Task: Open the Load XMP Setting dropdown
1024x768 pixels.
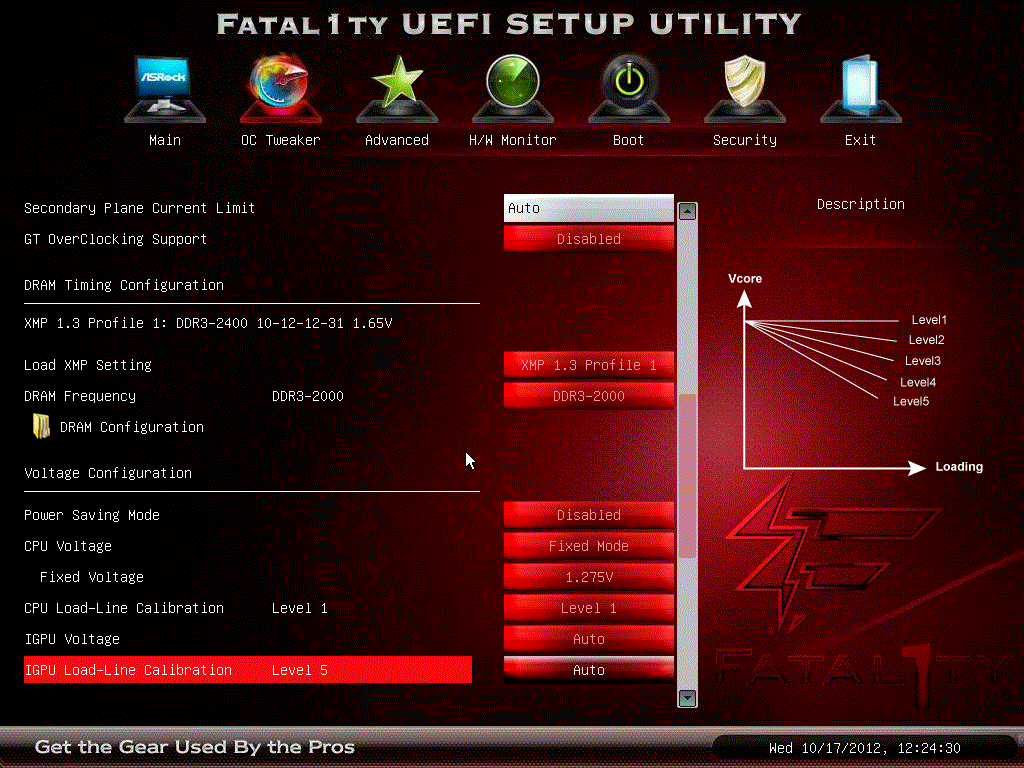Action: tap(588, 365)
